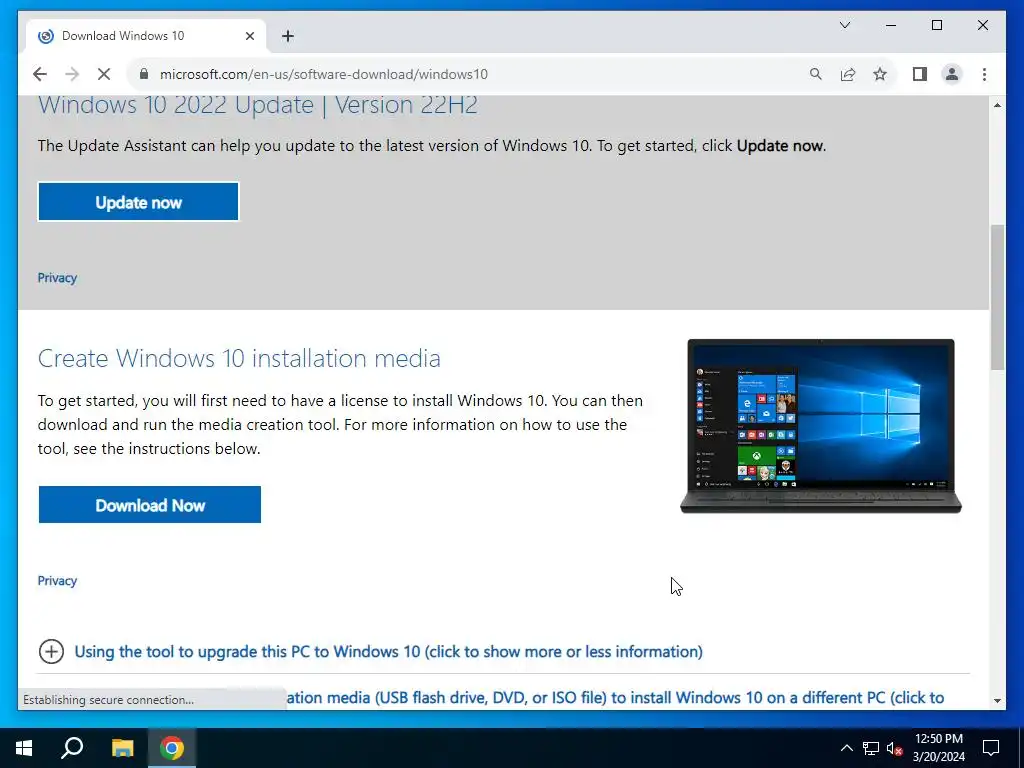Click the Windows 10 laptop image

(x=821, y=426)
